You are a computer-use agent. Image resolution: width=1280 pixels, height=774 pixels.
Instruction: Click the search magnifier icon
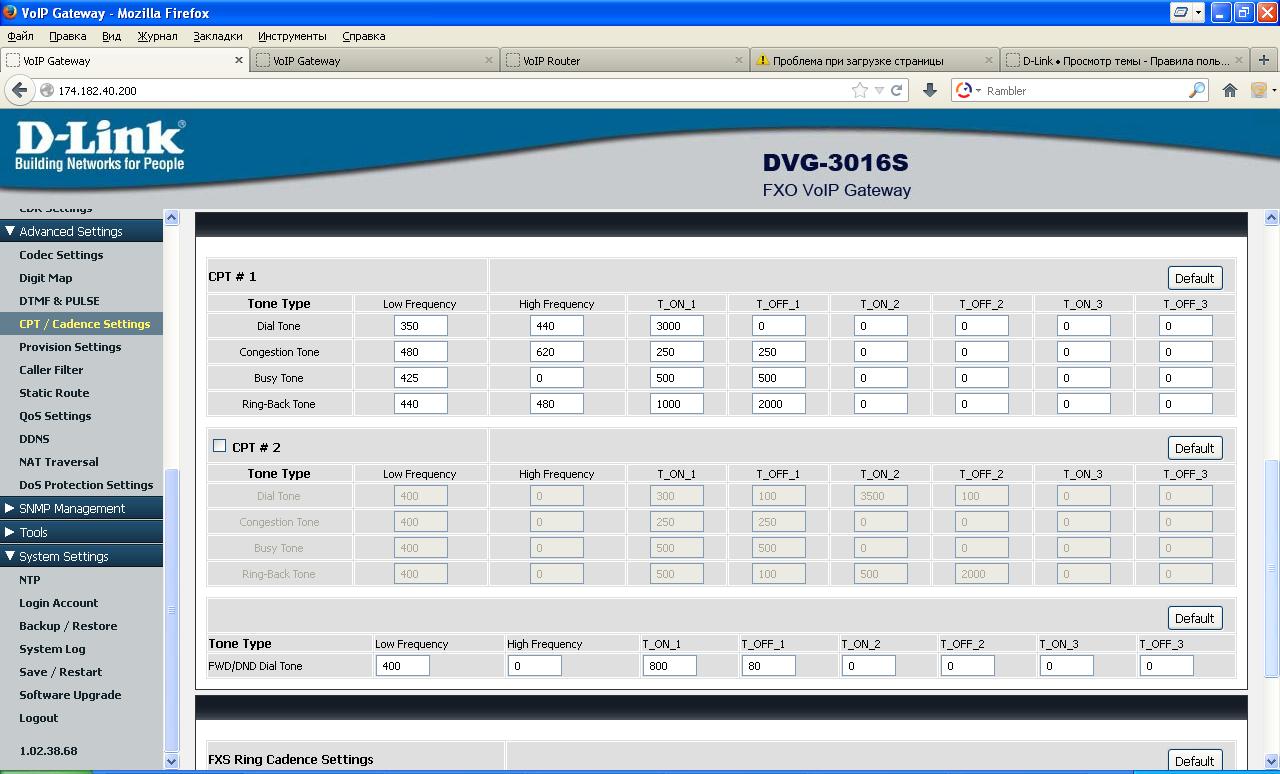[x=1197, y=90]
